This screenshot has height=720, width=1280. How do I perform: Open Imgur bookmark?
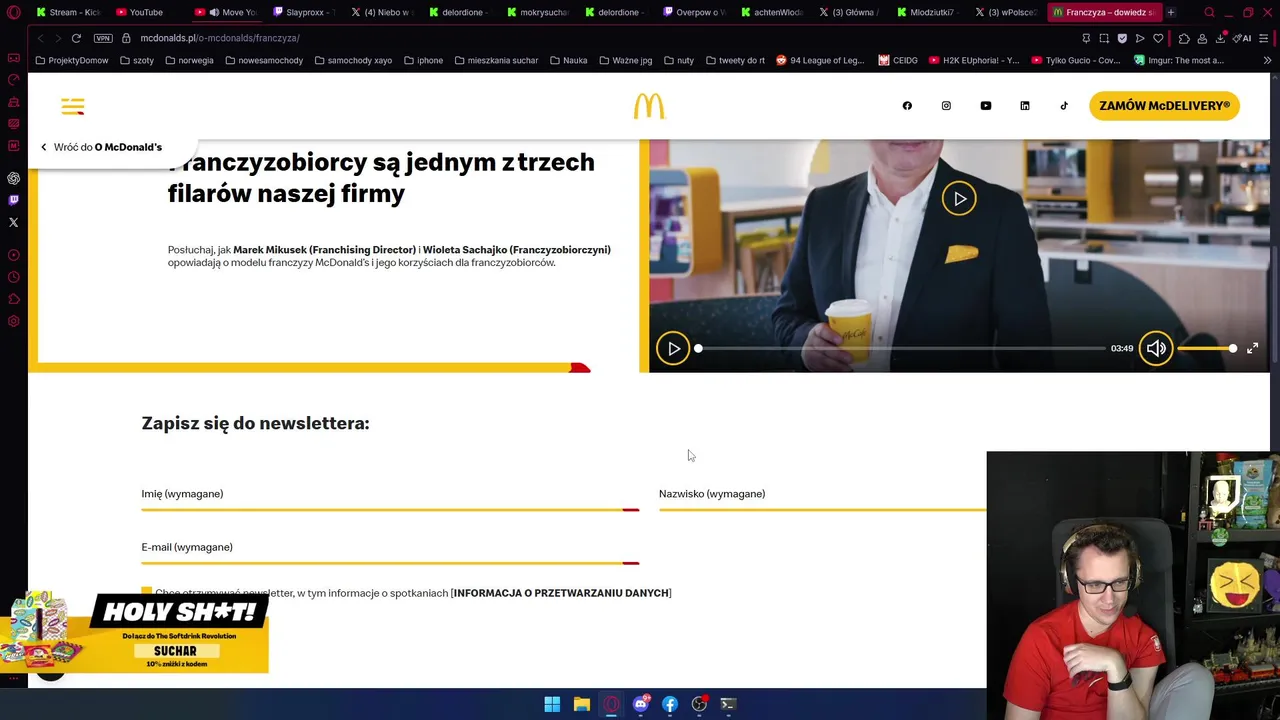click(x=1179, y=60)
